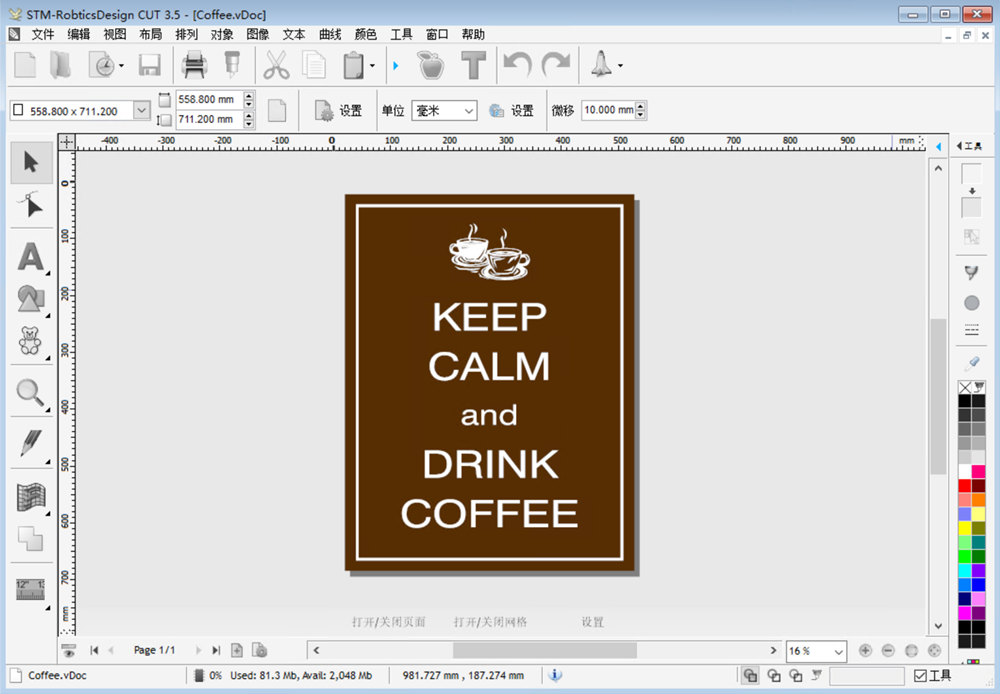Screen dimensions: 1000x694
Task: Click 打开/关闭网格 below the canvas
Action: (490, 622)
